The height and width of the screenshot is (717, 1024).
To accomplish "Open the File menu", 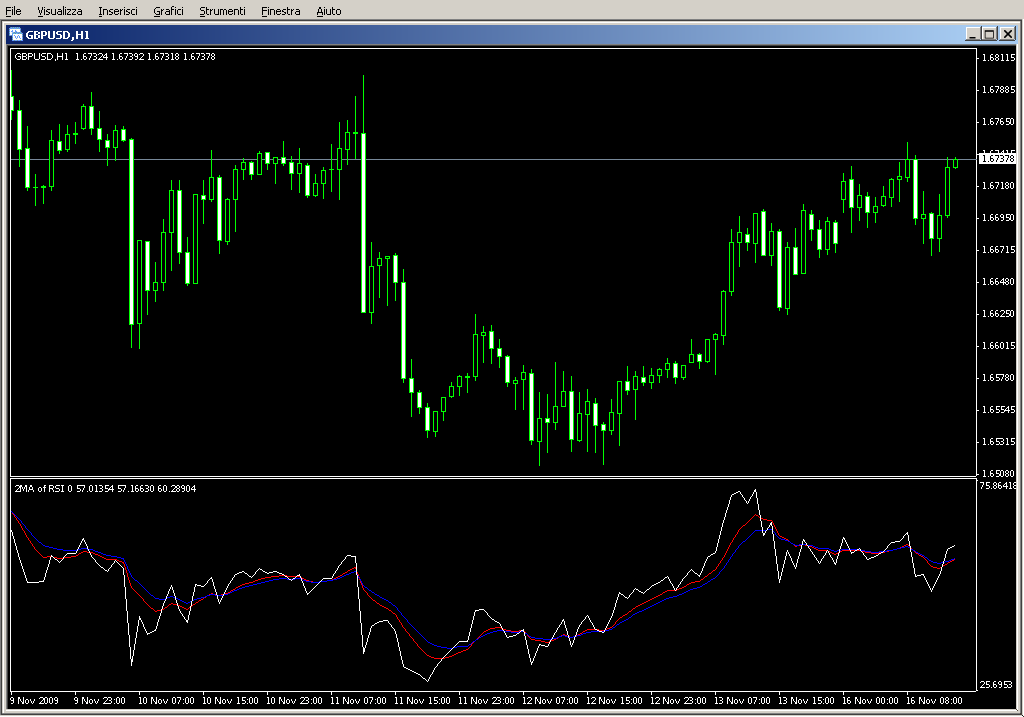I will click(13, 11).
